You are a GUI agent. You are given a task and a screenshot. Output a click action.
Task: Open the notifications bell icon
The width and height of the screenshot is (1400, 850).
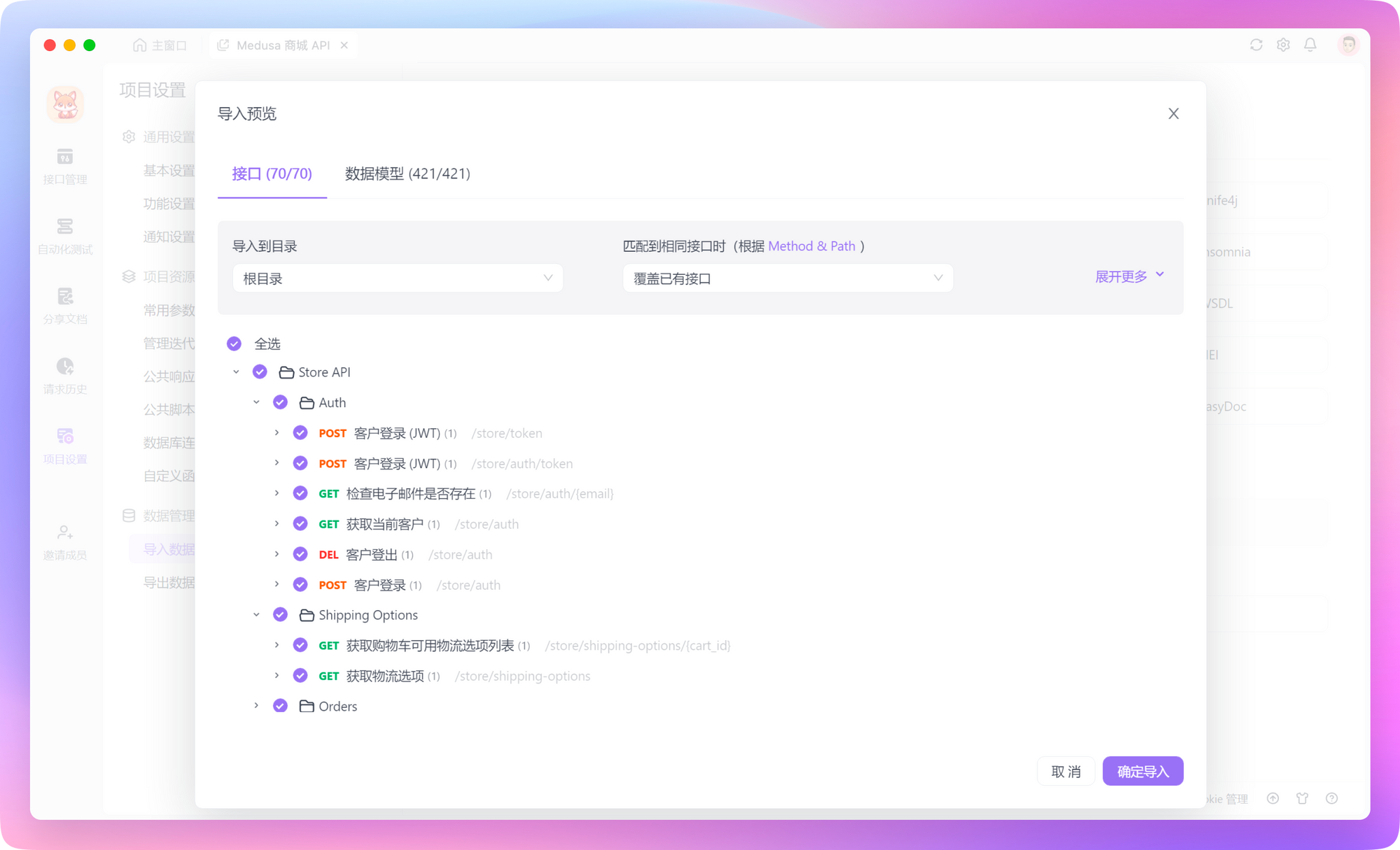point(1310,45)
